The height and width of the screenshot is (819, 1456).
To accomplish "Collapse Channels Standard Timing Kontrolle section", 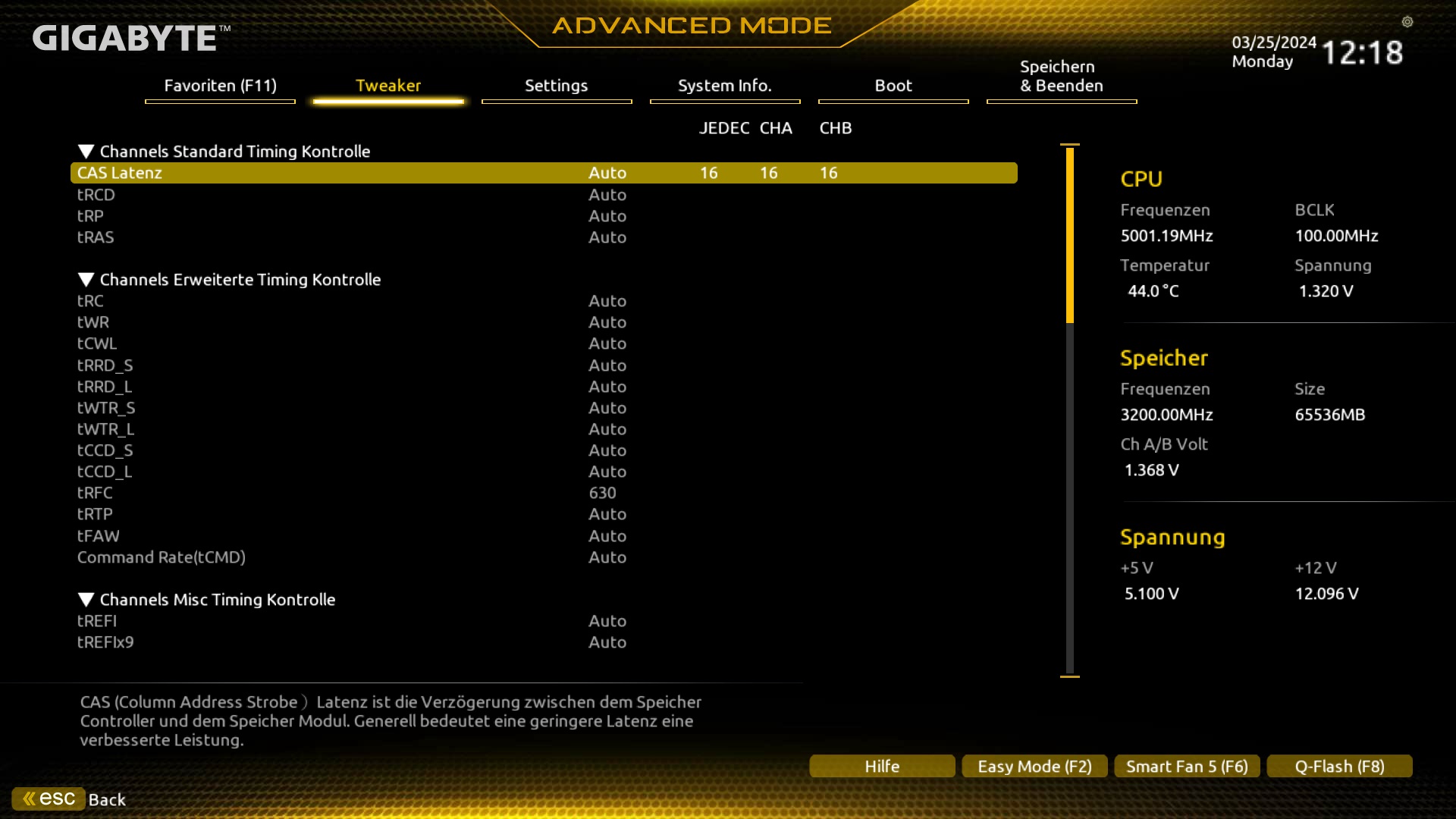I will [86, 152].
